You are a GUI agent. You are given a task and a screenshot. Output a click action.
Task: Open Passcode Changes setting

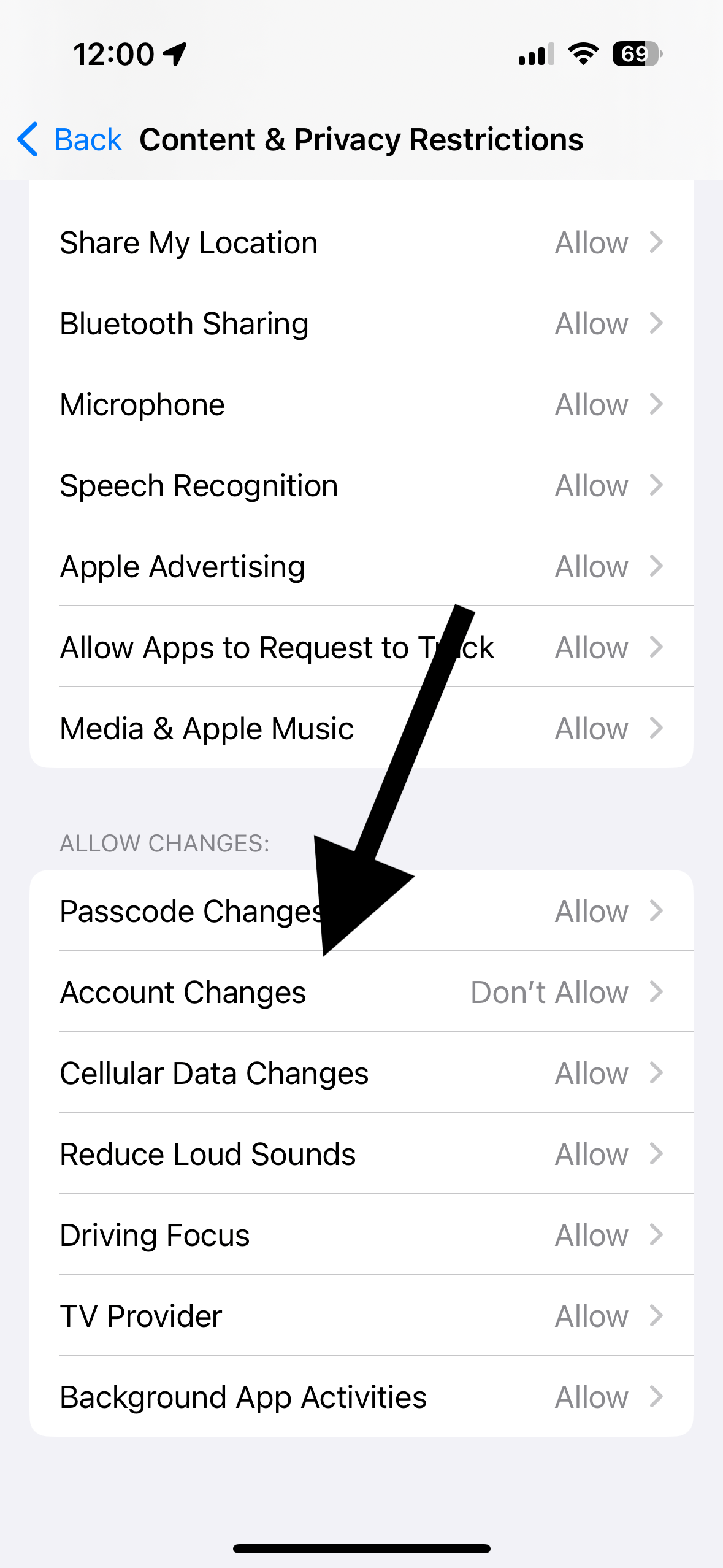[362, 910]
